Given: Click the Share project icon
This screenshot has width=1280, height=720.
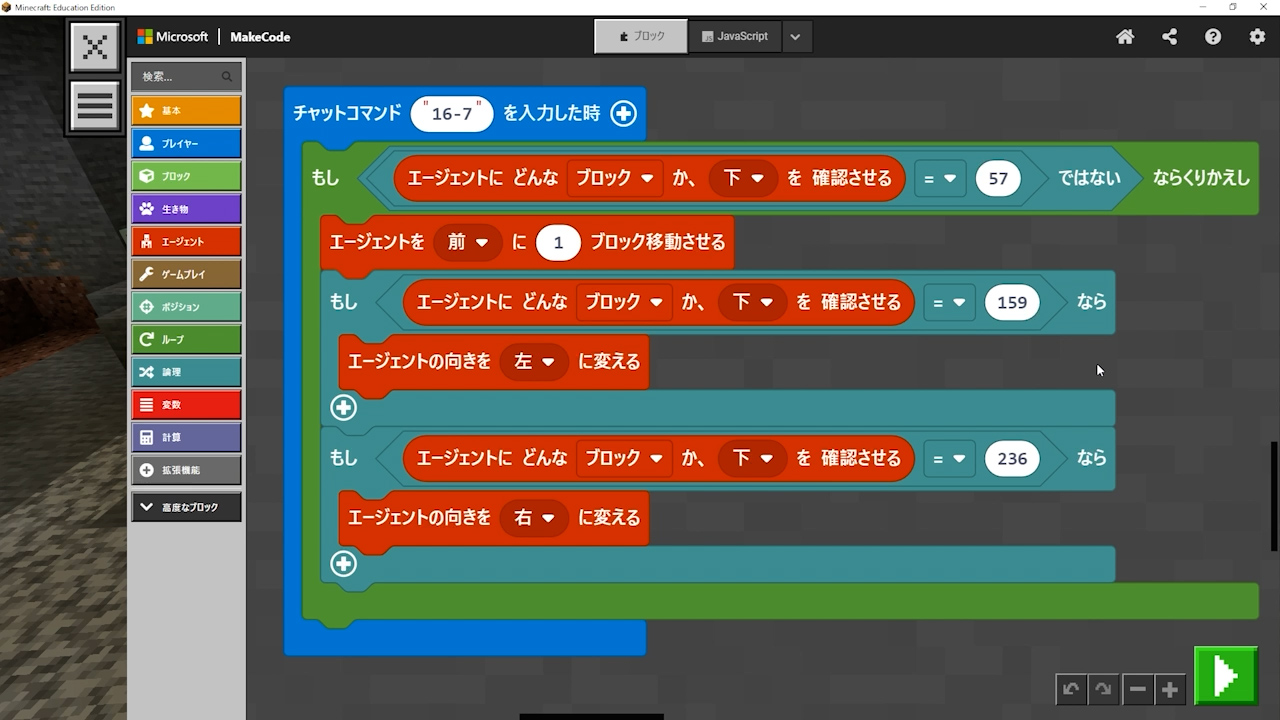Looking at the screenshot, I should (x=1169, y=37).
